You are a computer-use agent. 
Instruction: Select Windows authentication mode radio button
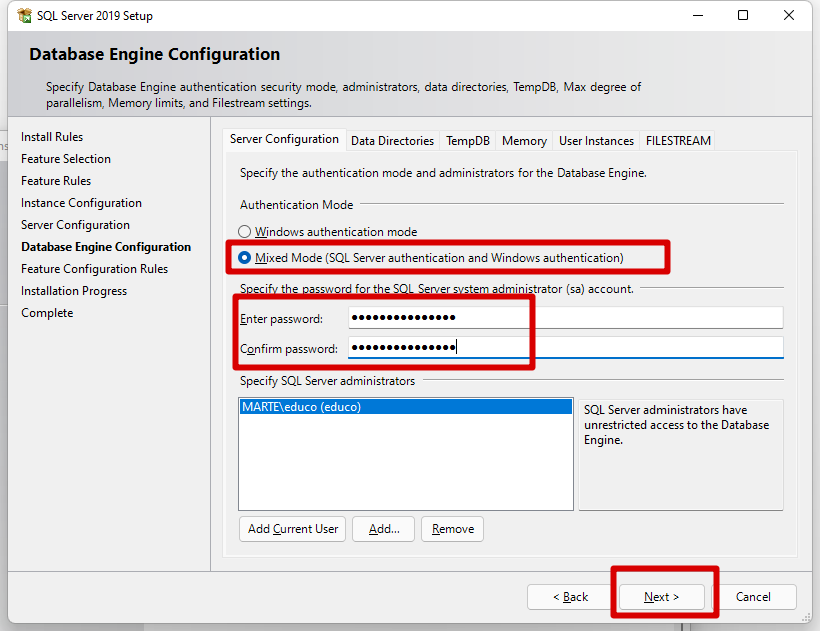244,232
